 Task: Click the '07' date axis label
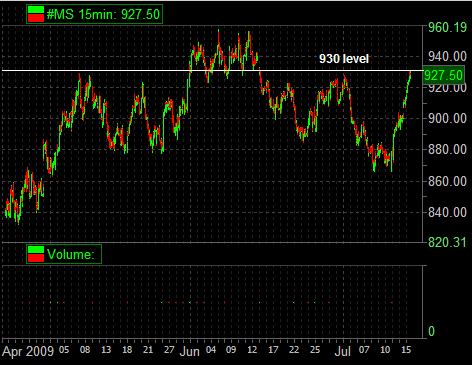(x=364, y=350)
